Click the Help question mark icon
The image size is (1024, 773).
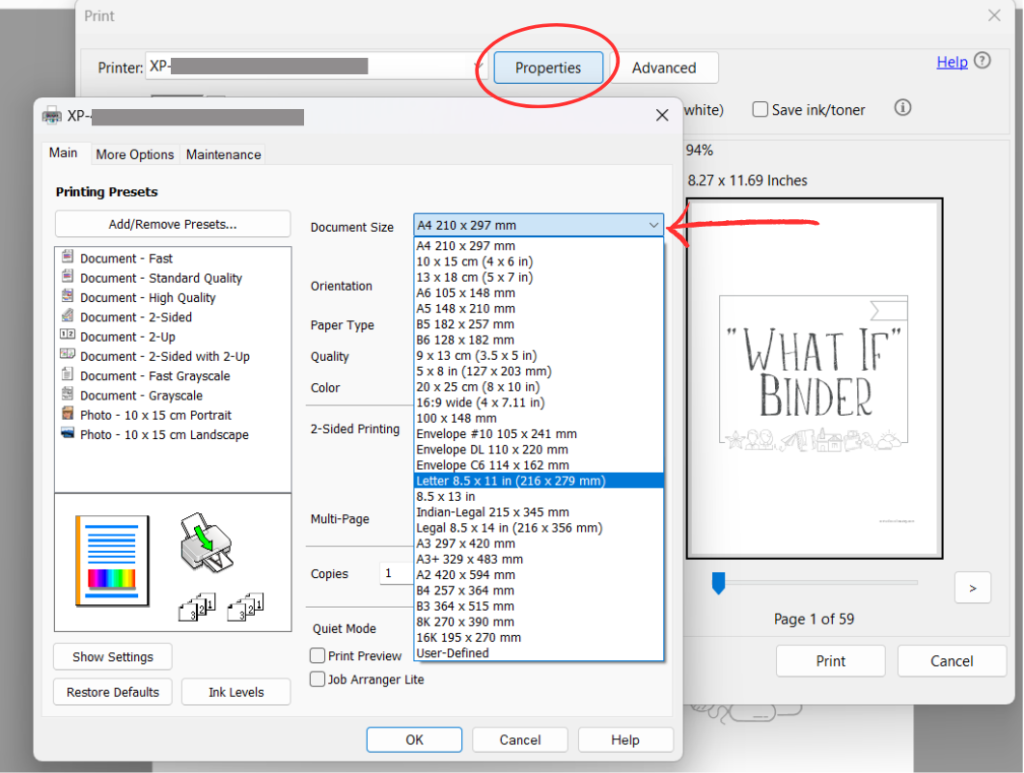(982, 61)
